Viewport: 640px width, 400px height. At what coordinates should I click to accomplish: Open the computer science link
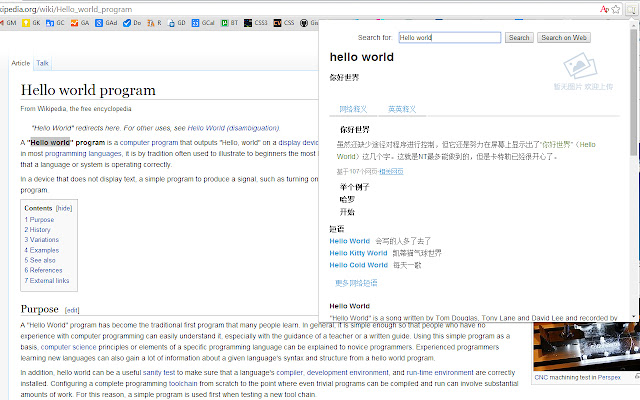pos(69,347)
